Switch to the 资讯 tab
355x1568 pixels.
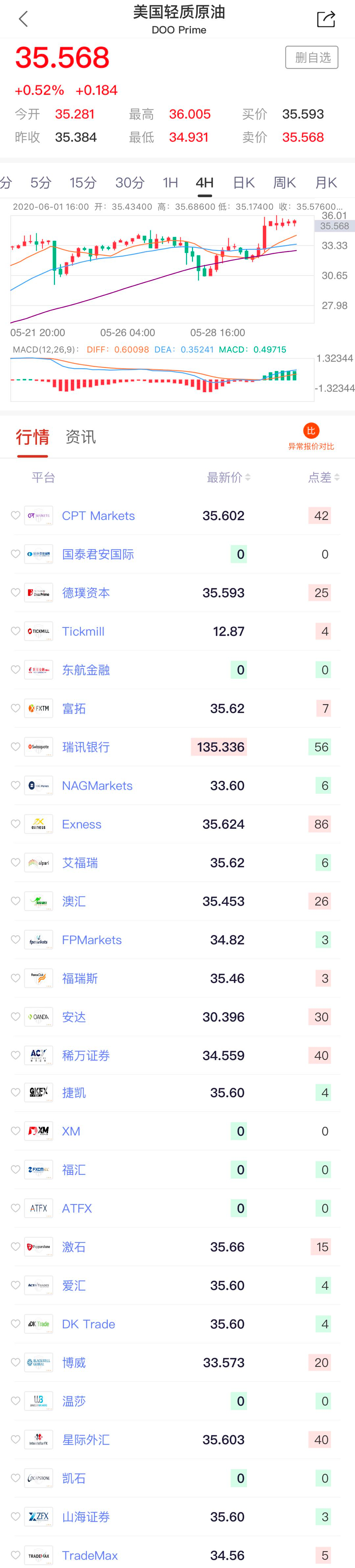81,437
